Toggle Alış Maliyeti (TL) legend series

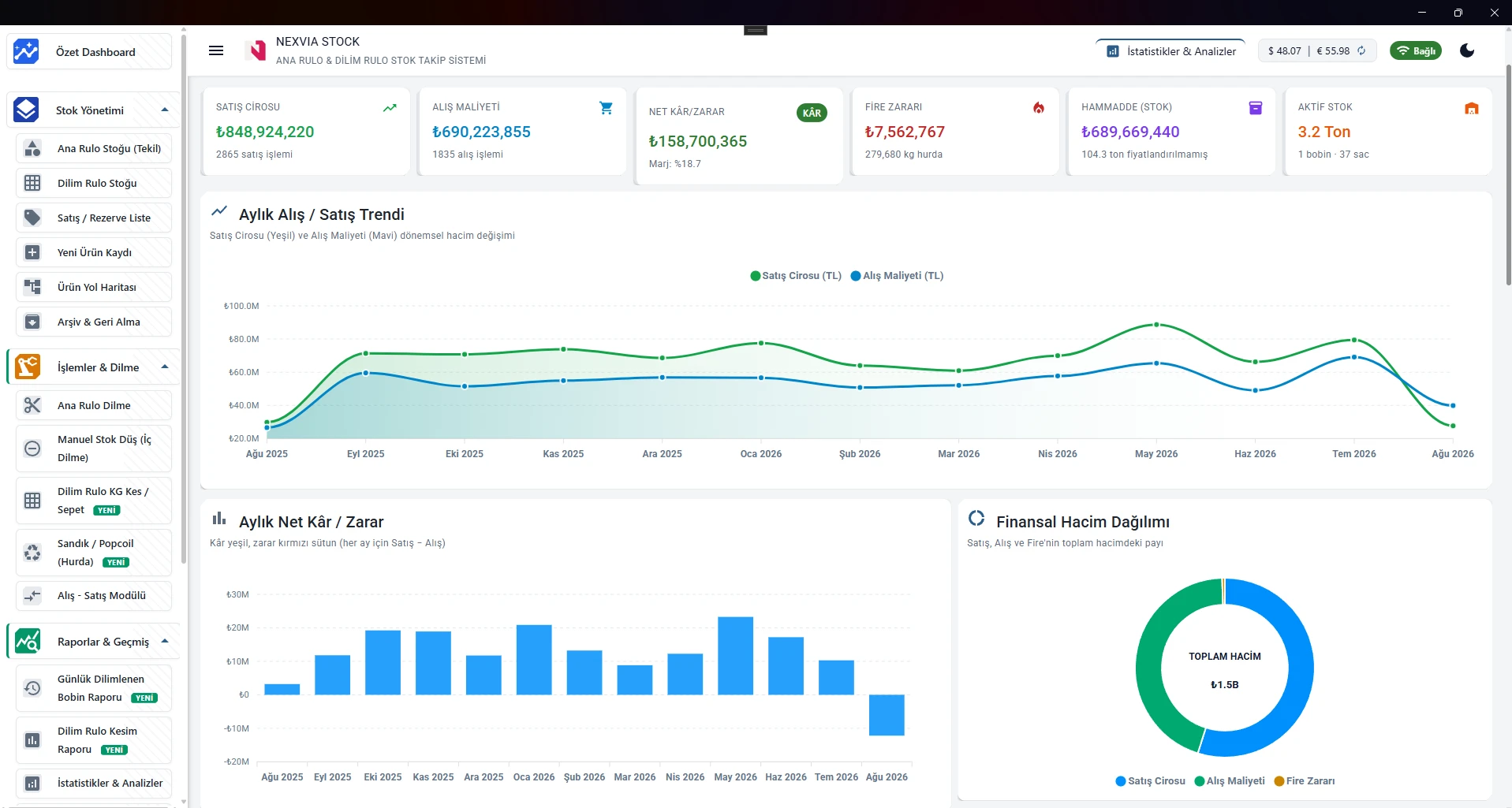tap(897, 276)
